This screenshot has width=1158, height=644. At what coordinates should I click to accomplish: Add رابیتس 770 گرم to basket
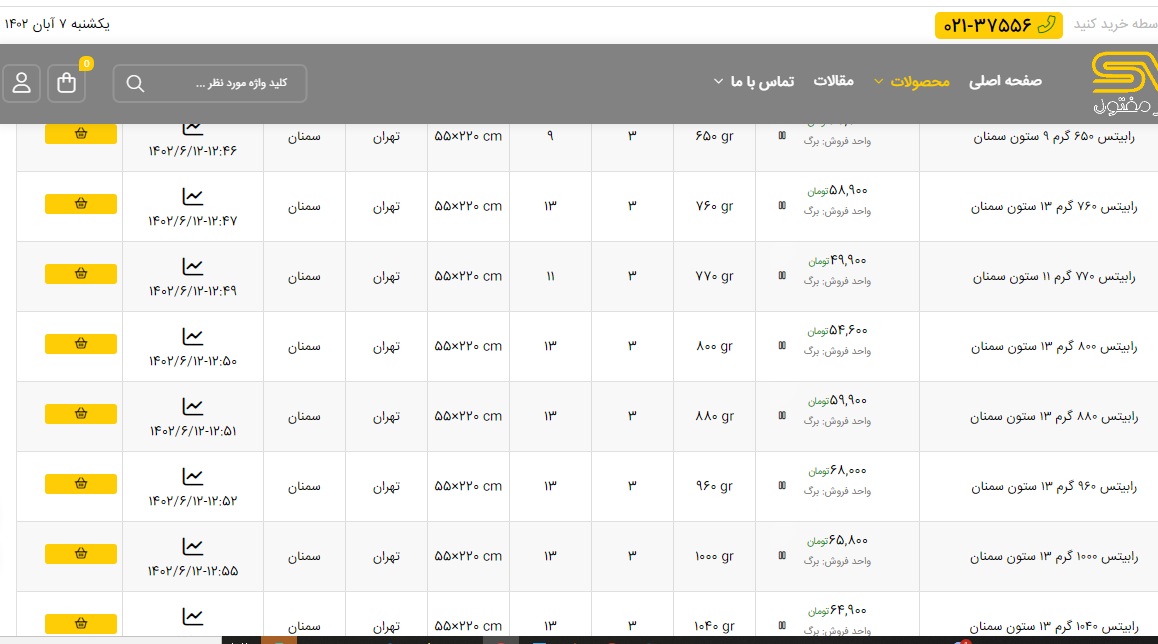coord(81,274)
